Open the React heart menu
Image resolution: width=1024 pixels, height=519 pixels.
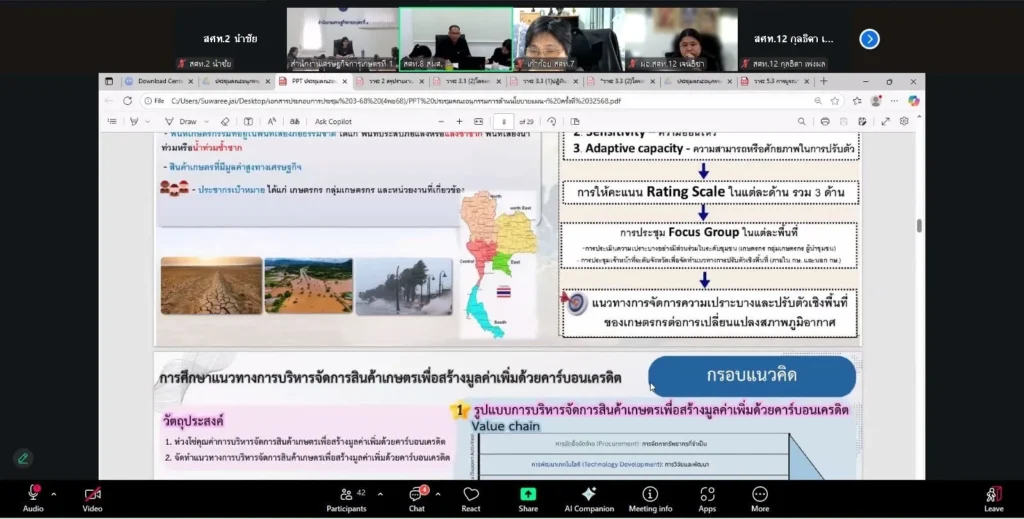470,495
